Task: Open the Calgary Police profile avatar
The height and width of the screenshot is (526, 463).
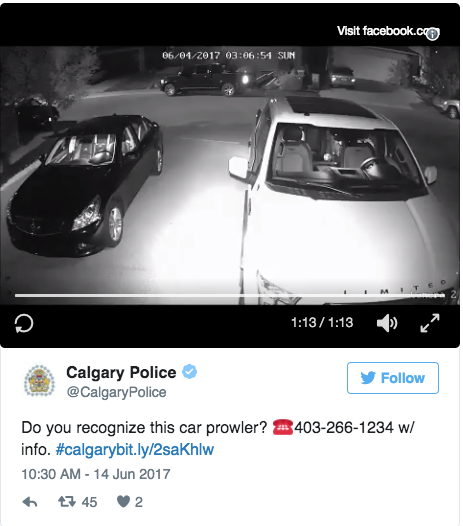Action: pos(39,380)
